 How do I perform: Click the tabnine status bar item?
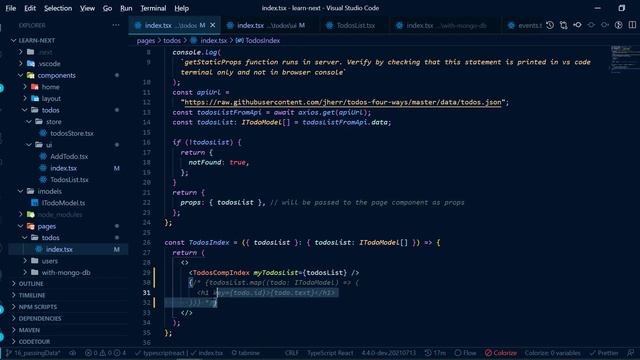pyautogui.click(x=245, y=353)
